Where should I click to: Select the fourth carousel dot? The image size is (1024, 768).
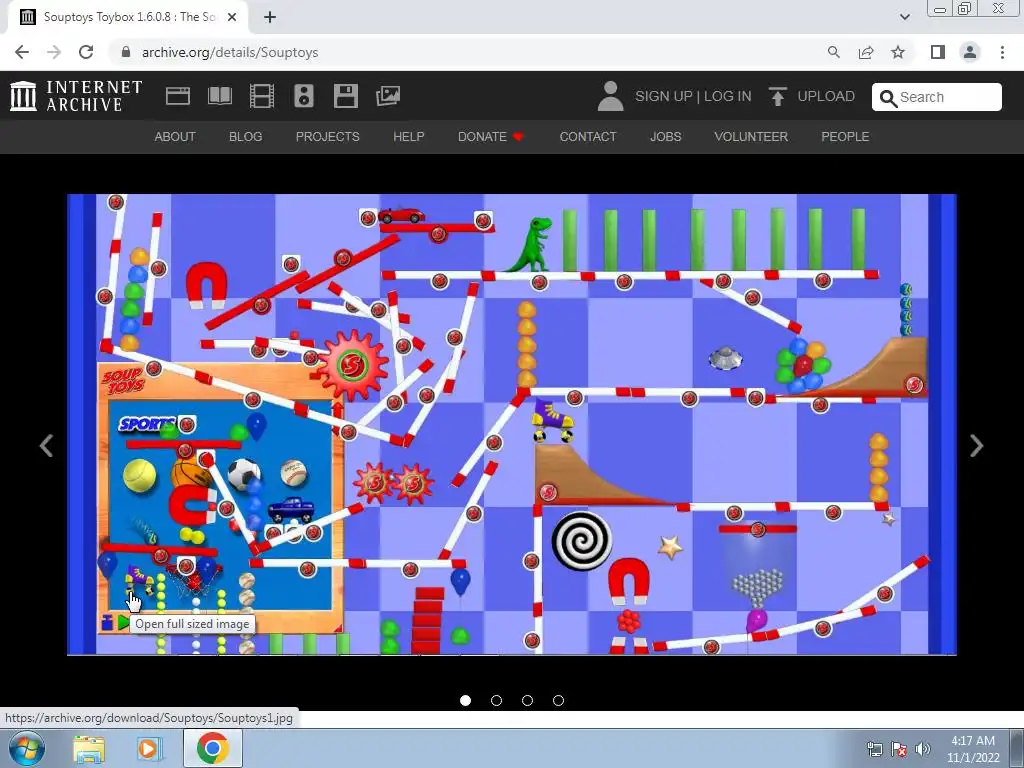click(558, 700)
